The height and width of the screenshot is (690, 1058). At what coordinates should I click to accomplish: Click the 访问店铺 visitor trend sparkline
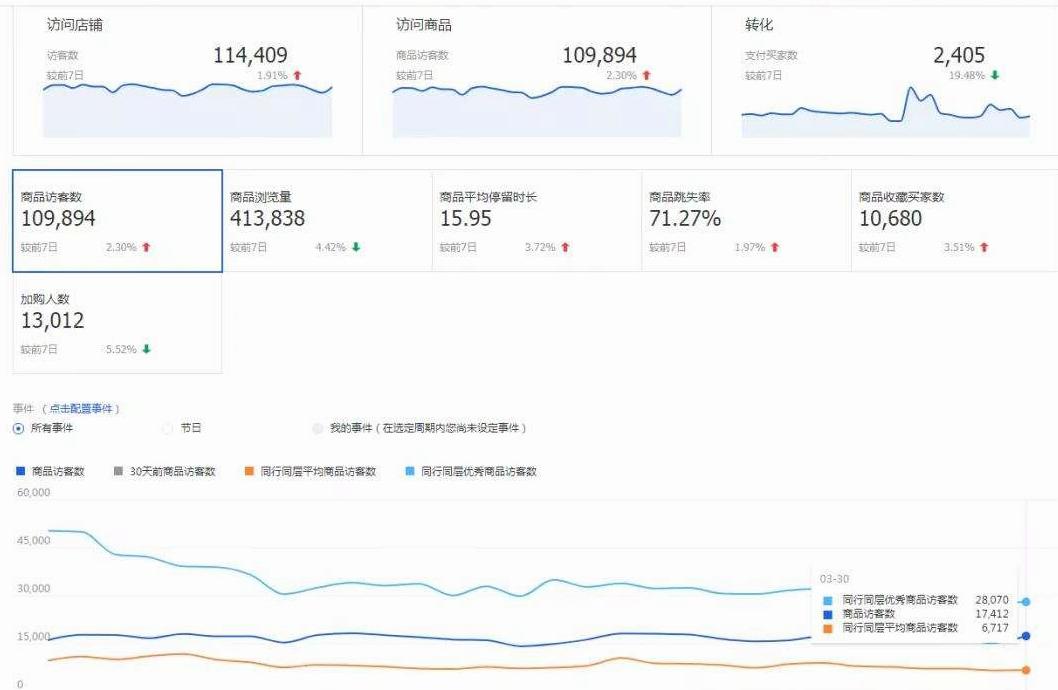coord(188,110)
